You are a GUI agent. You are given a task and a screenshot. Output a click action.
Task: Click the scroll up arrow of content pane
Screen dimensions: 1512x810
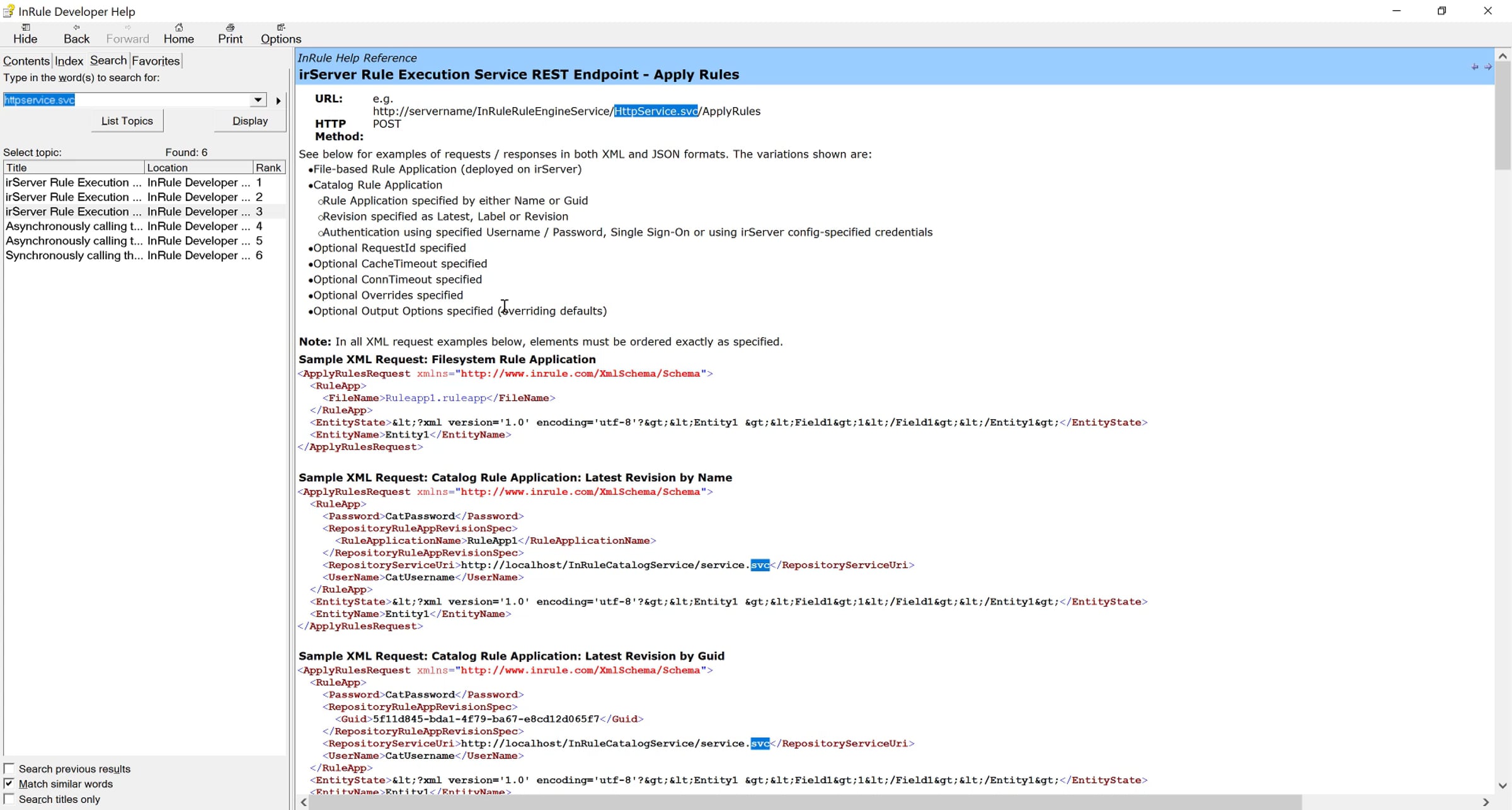(x=1503, y=55)
